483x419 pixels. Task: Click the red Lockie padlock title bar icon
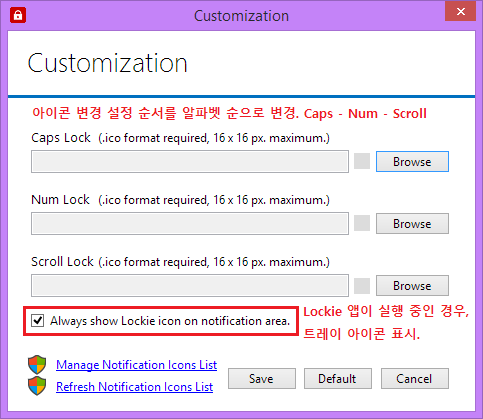pyautogui.click(x=18, y=15)
